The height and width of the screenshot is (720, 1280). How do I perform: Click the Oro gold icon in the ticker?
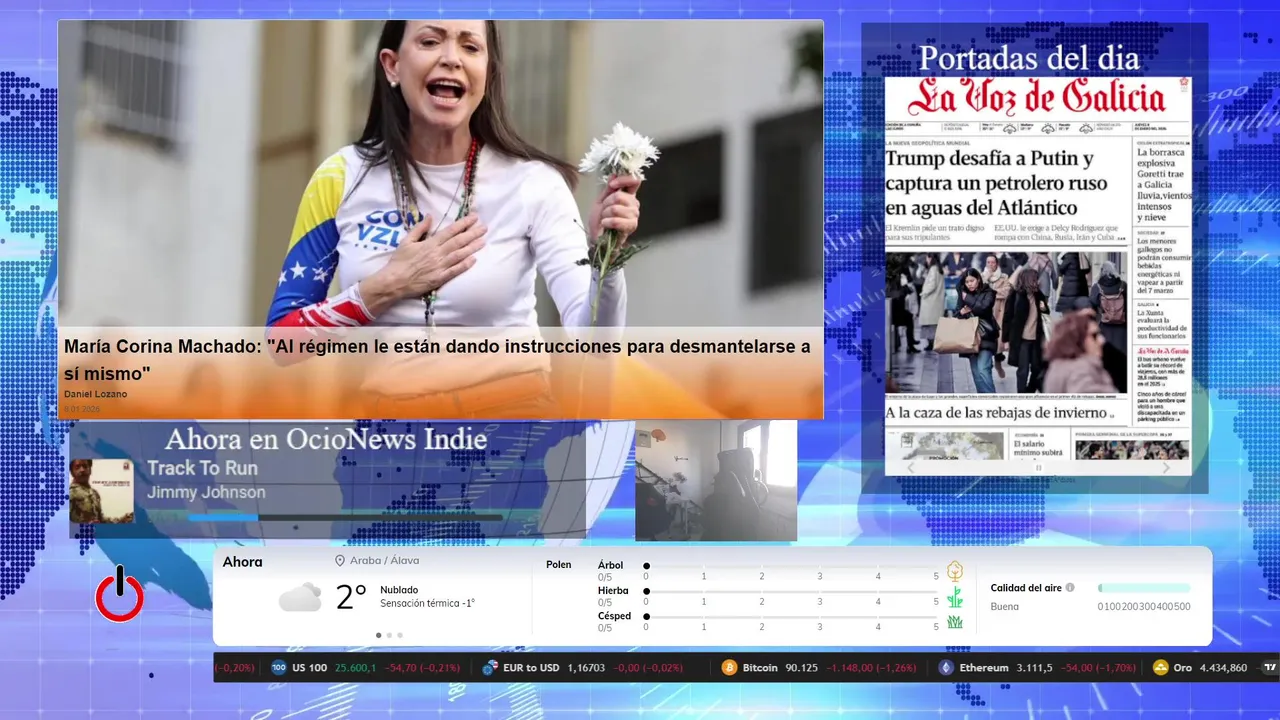[1161, 668]
